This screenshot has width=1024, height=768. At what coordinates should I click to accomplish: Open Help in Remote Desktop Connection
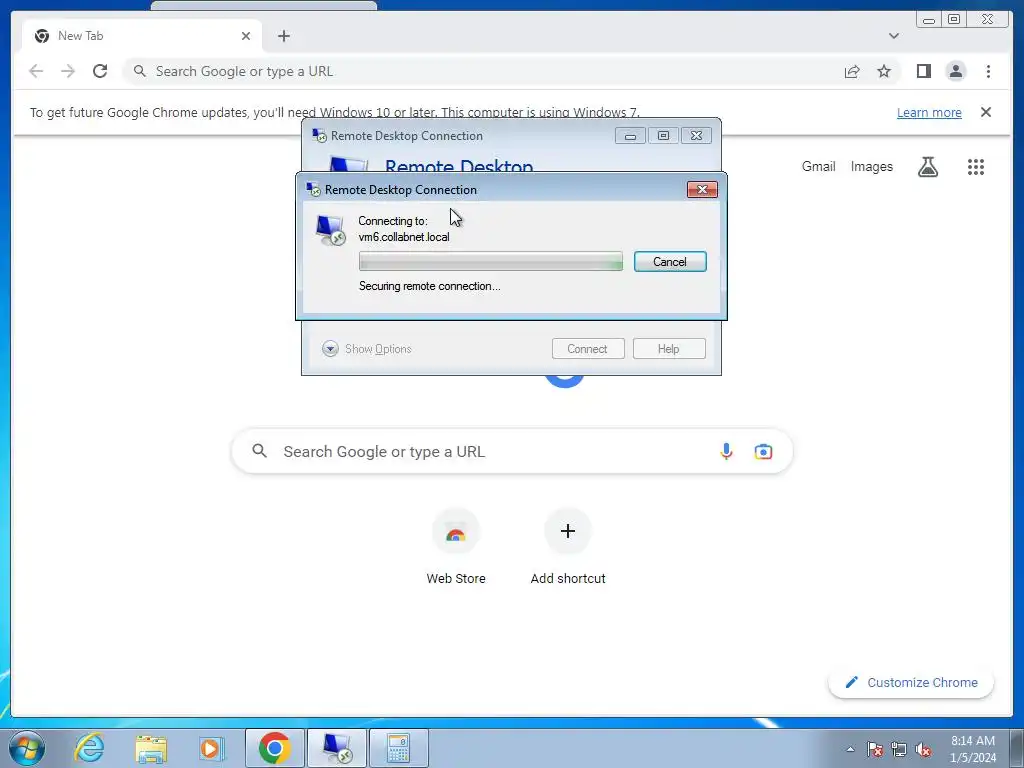click(669, 349)
